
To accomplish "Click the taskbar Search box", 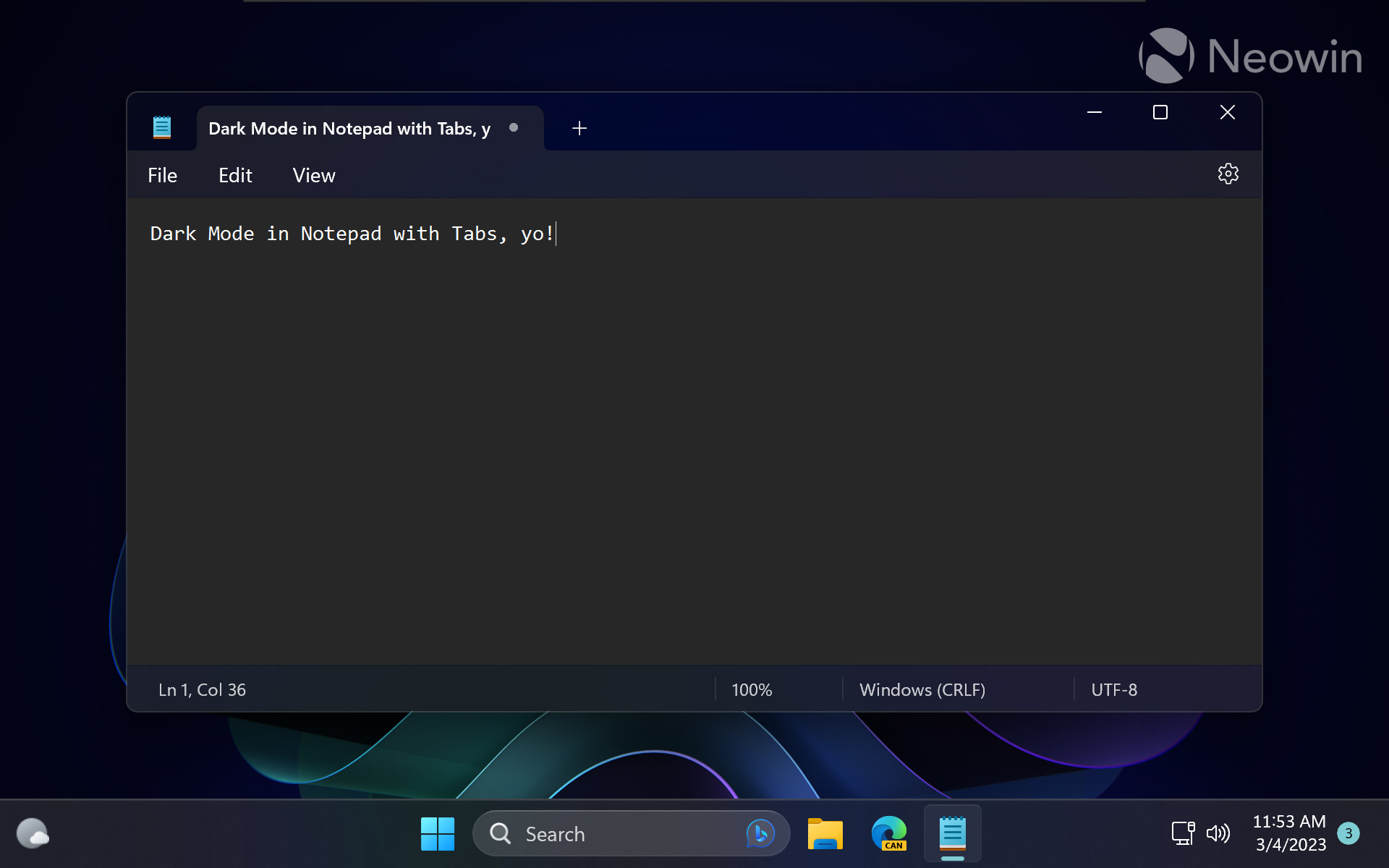I will pos(631,834).
